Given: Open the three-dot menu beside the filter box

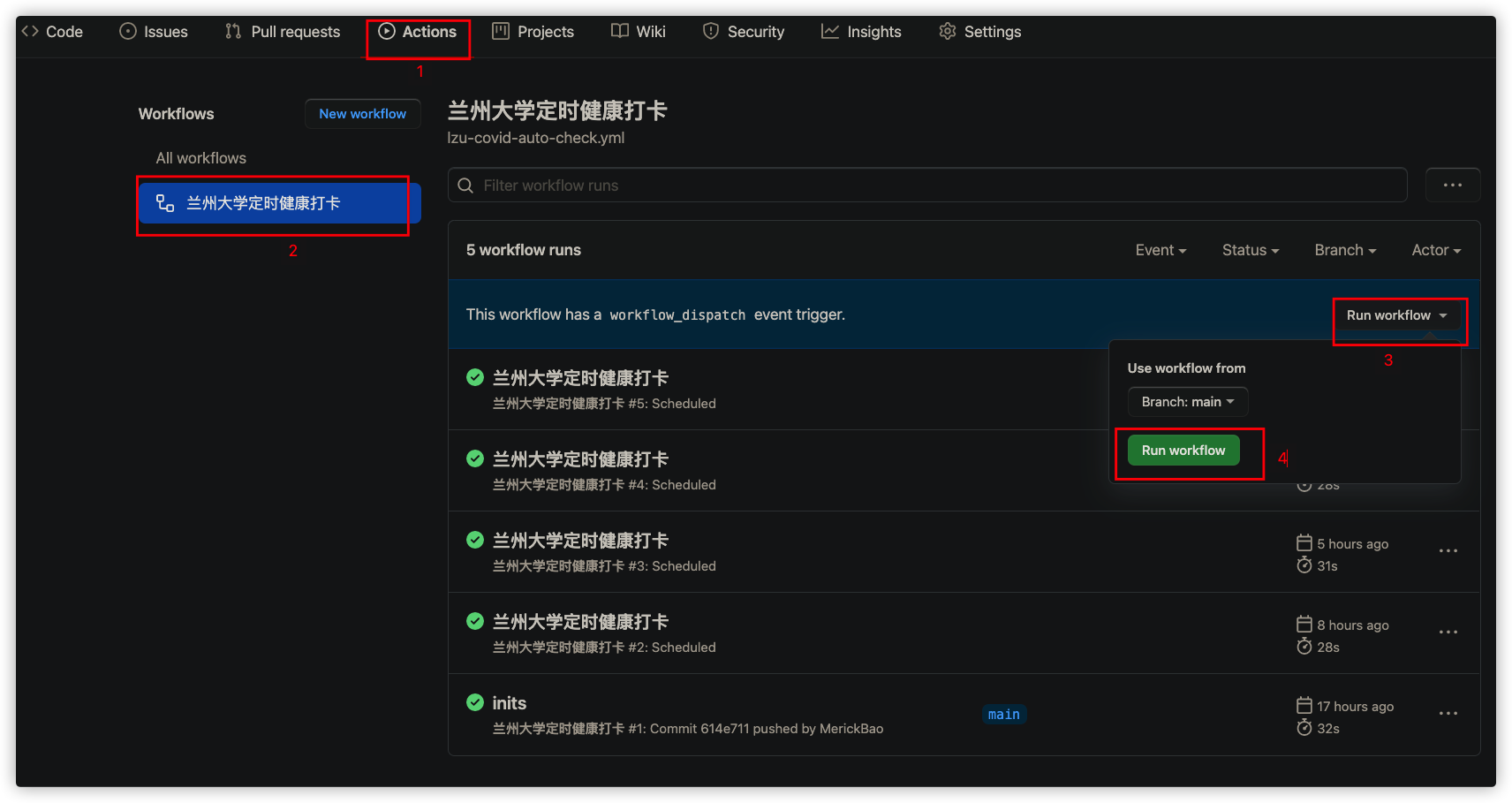Looking at the screenshot, I should click(1453, 186).
